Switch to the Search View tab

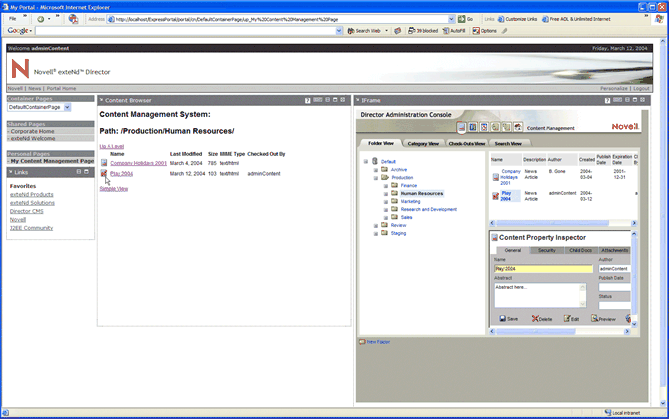pos(508,143)
